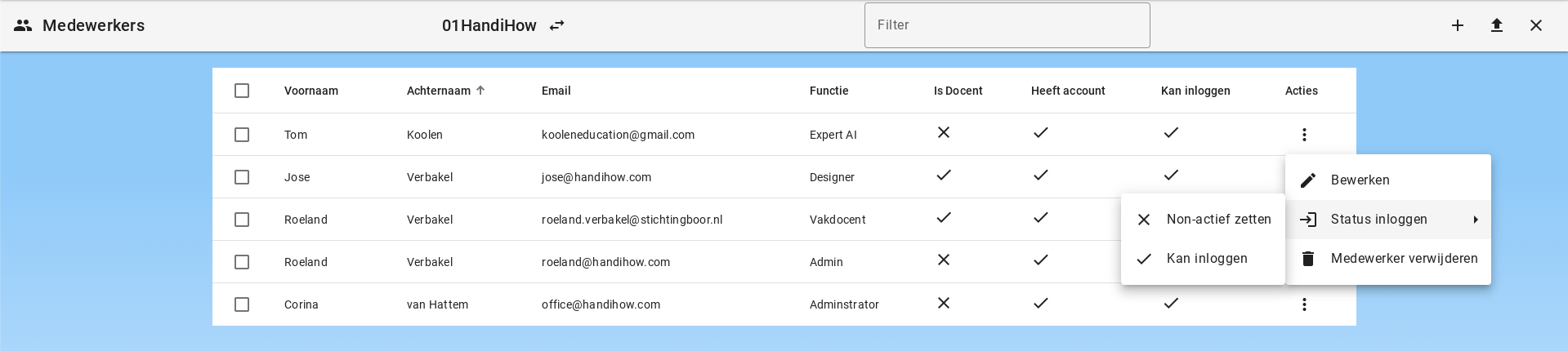The width and height of the screenshot is (1568, 351).
Task: Click the trash icon for Medewerker verwijderen
Action: click(x=1308, y=259)
